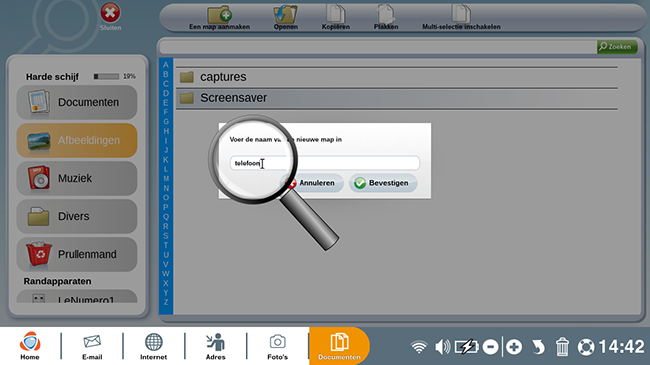Image resolution: width=650 pixels, height=365 pixels.
Task: Switch to the Documenten sidebar section
Action: [77, 102]
